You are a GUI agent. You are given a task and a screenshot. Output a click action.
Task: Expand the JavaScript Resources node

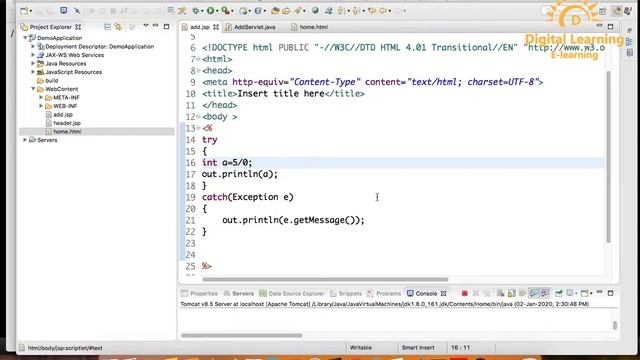click(33, 72)
